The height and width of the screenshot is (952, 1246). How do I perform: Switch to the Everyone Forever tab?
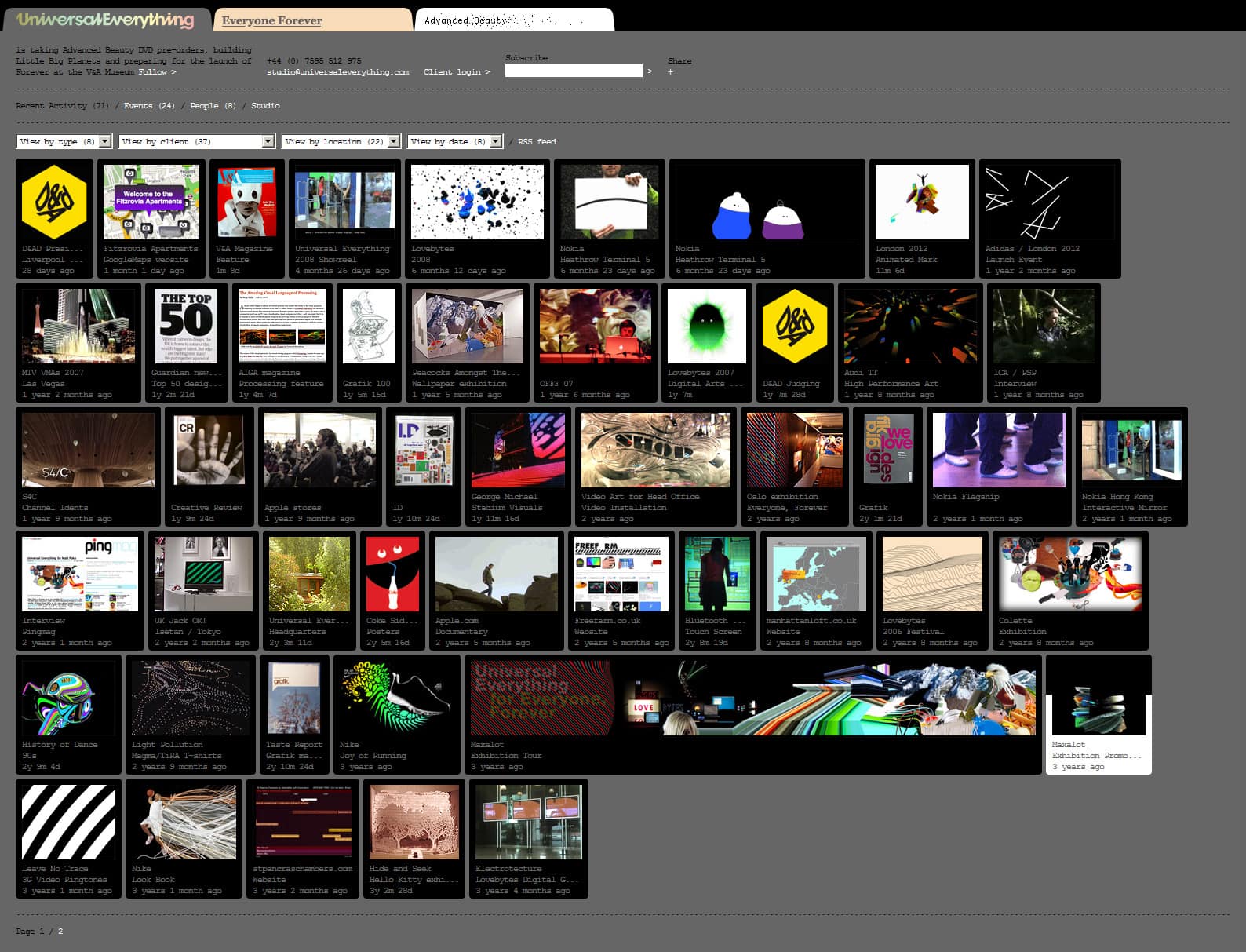pyautogui.click(x=272, y=20)
